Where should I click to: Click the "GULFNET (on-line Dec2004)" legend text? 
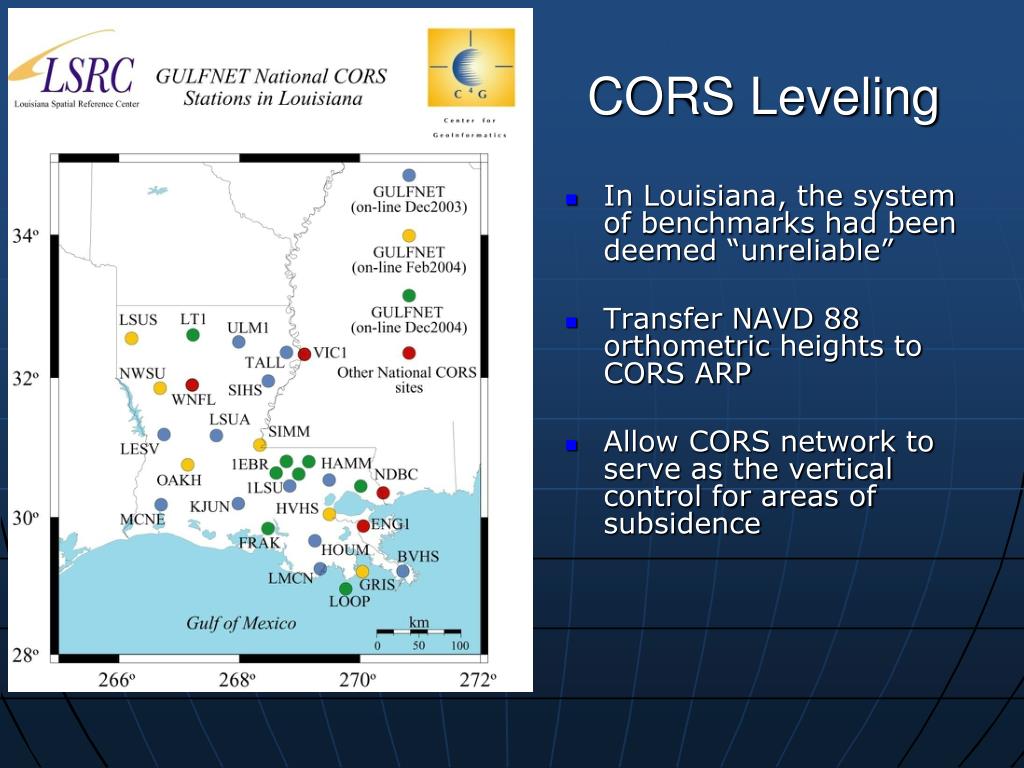tap(409, 320)
